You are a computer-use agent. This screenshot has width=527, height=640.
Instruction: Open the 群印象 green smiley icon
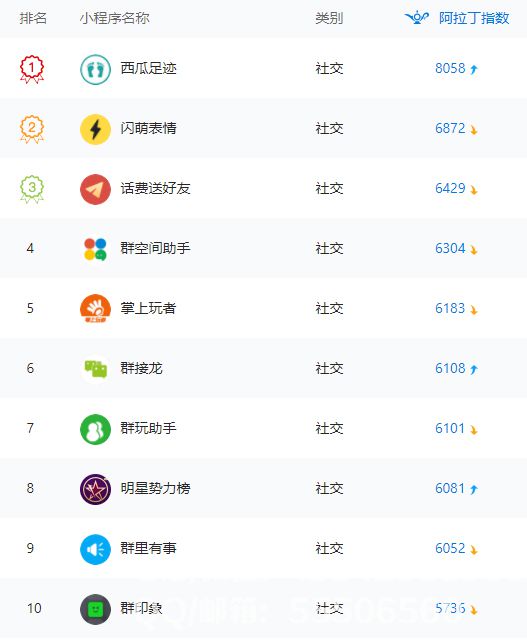95,609
